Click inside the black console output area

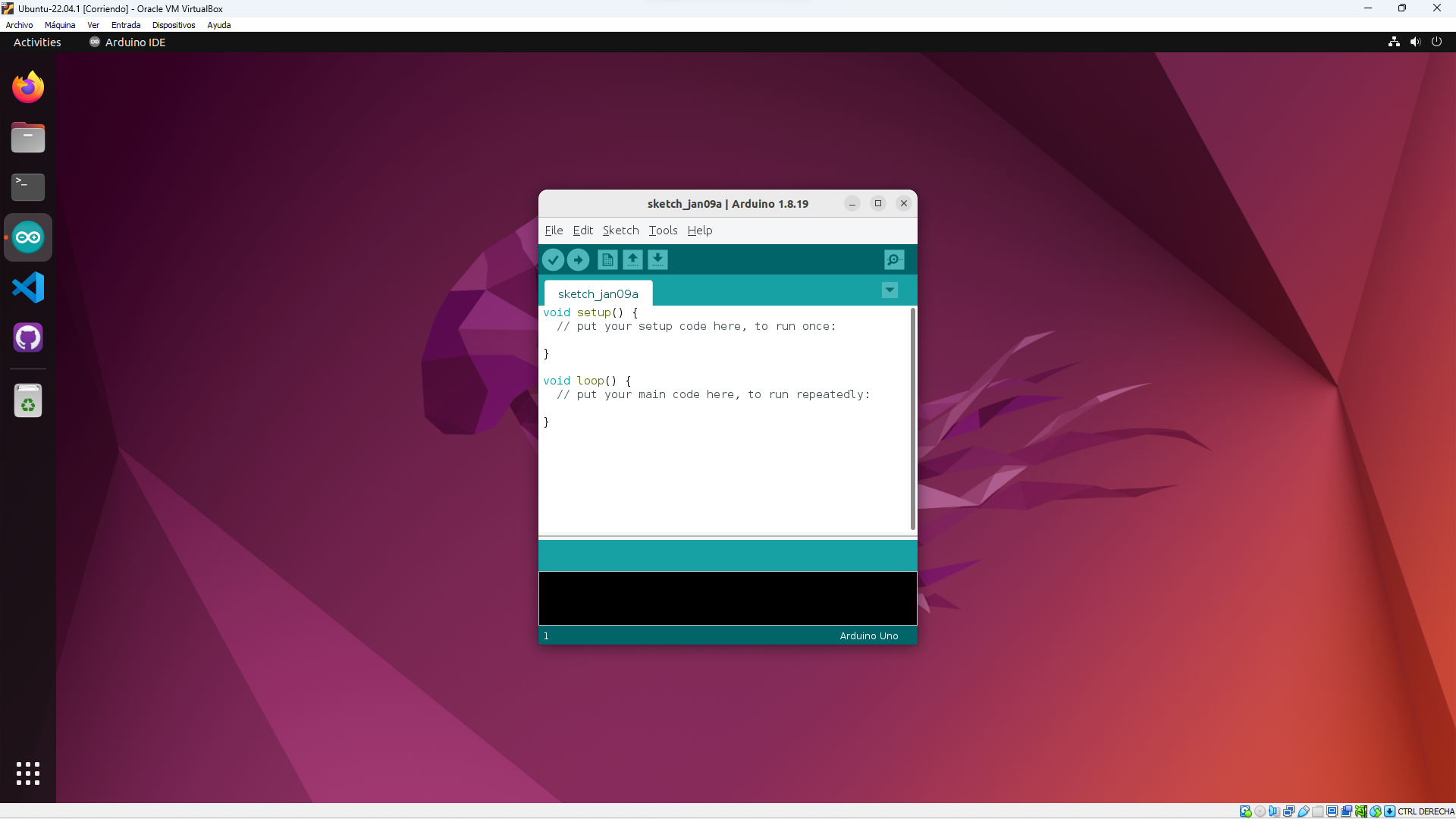(x=727, y=598)
